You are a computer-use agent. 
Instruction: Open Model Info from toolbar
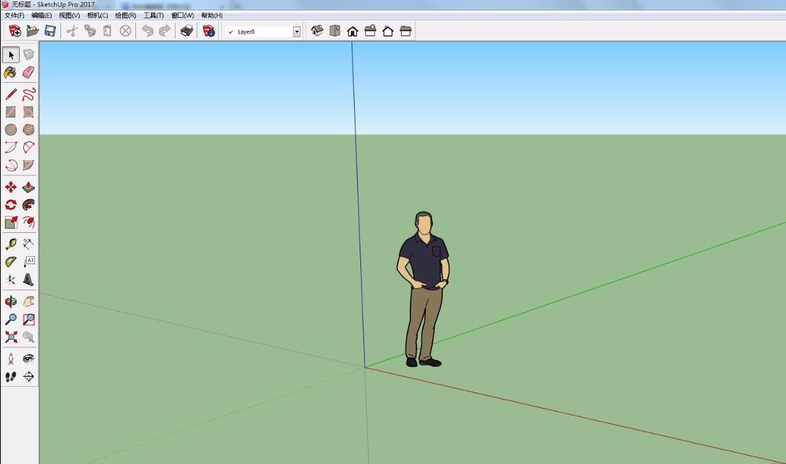pos(209,31)
